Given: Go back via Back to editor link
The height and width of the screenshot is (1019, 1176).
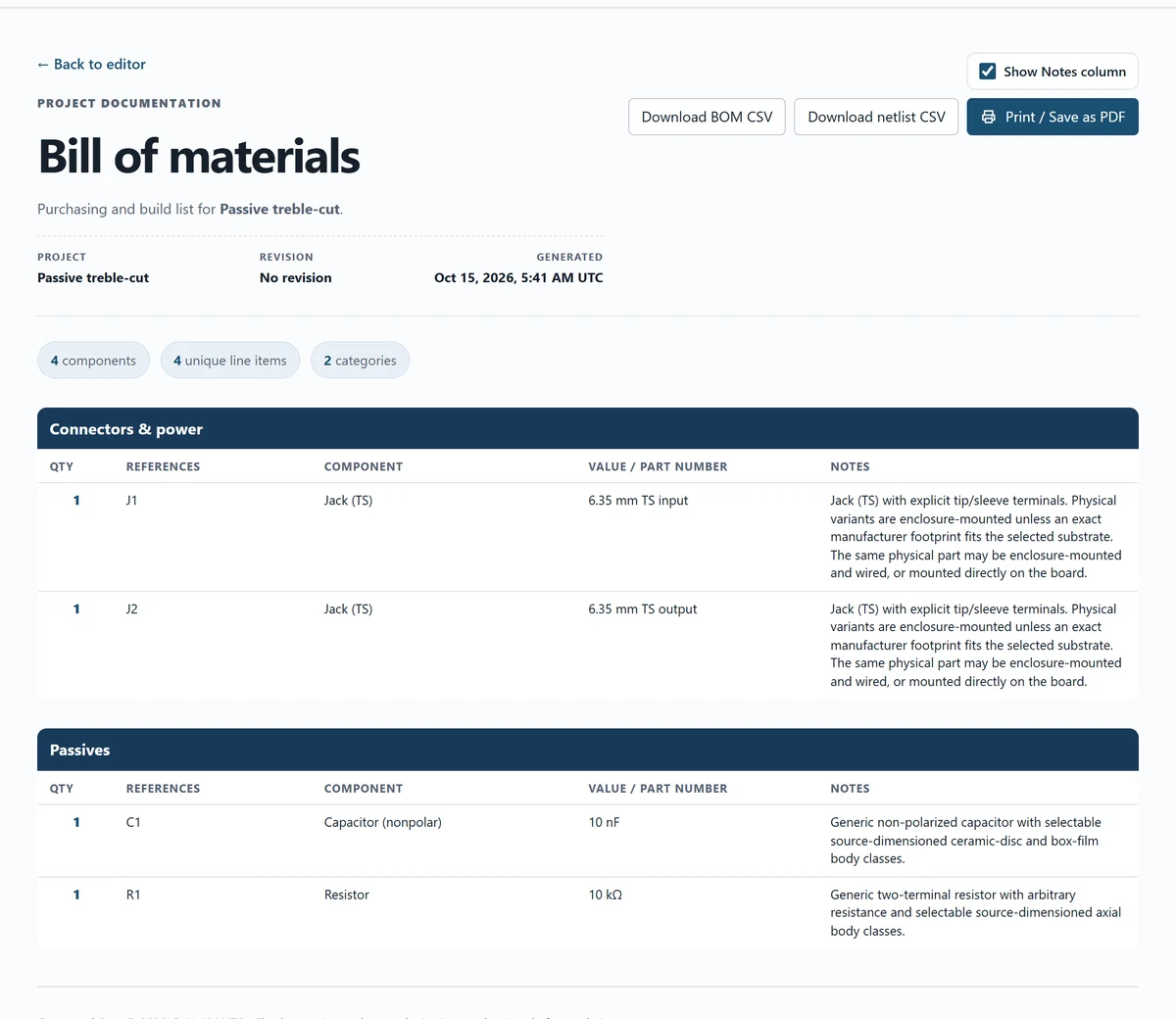Looking at the screenshot, I should [x=91, y=64].
